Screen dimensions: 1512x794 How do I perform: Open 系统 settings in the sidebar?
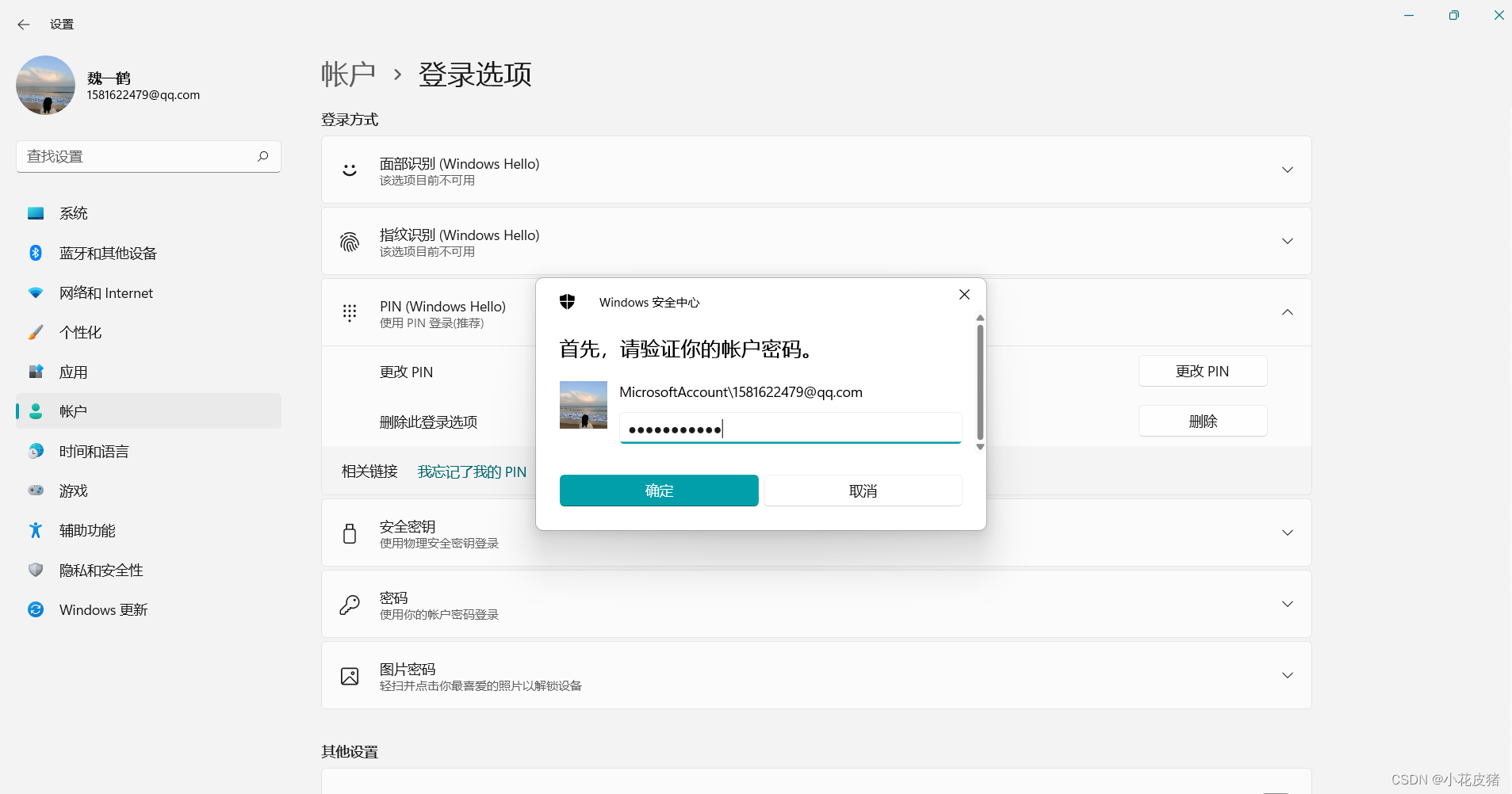(149, 213)
